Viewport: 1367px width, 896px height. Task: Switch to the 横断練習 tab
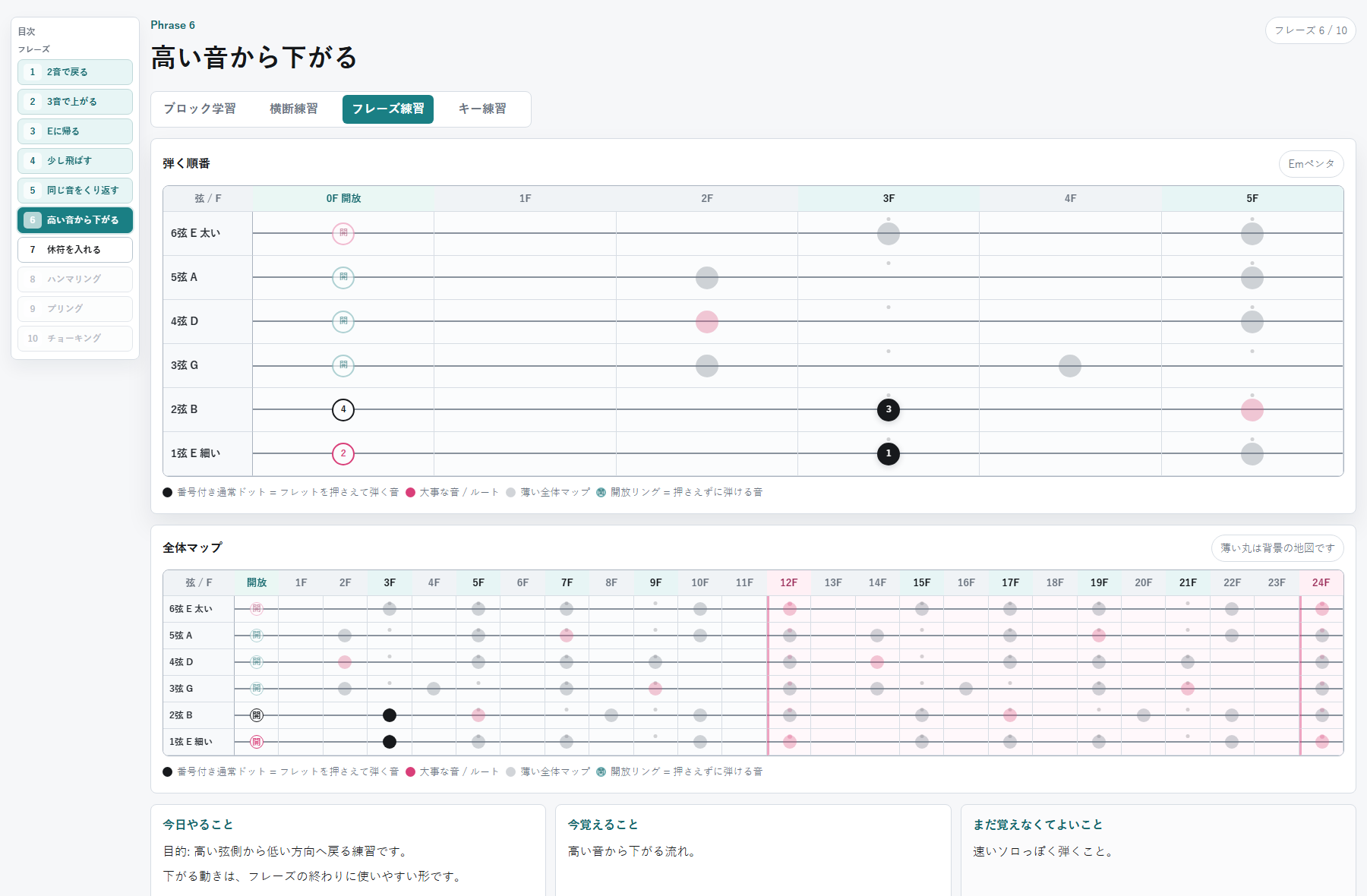pyautogui.click(x=294, y=109)
